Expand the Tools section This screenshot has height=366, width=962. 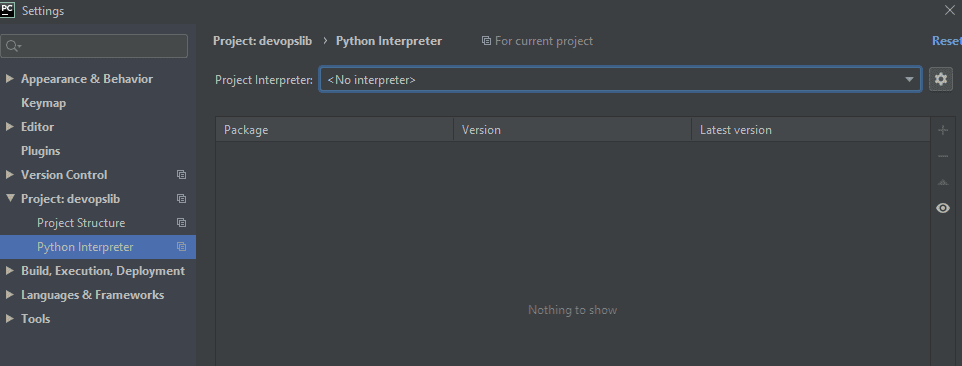[9, 318]
